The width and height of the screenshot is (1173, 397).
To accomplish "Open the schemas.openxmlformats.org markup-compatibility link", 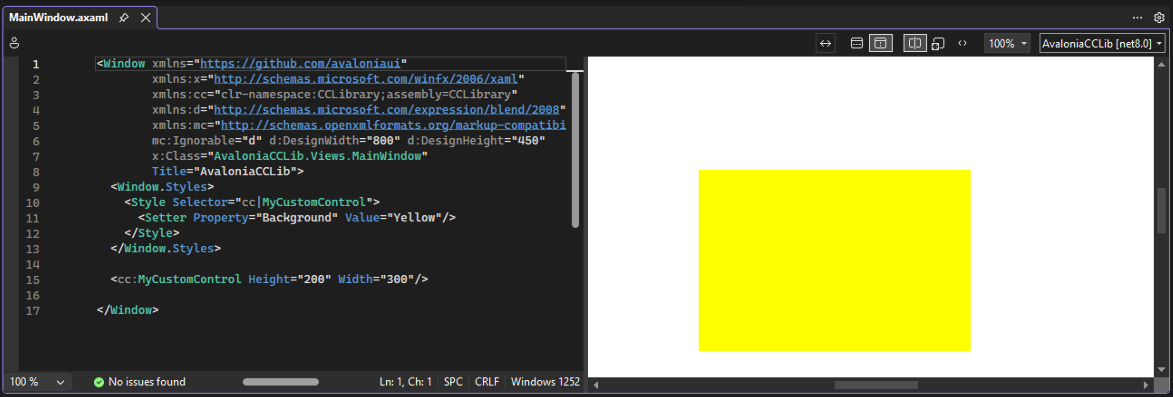I will (393, 126).
